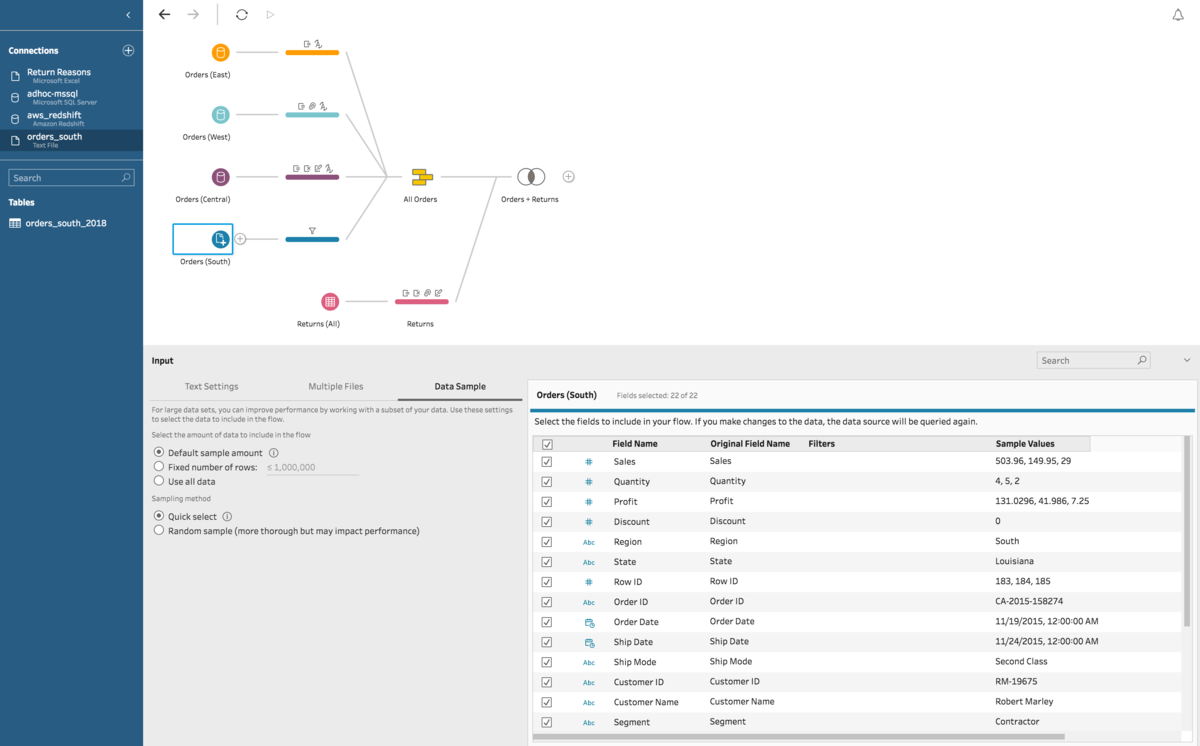
Task: Change the Segment field Abc type icon
Action: coord(589,722)
